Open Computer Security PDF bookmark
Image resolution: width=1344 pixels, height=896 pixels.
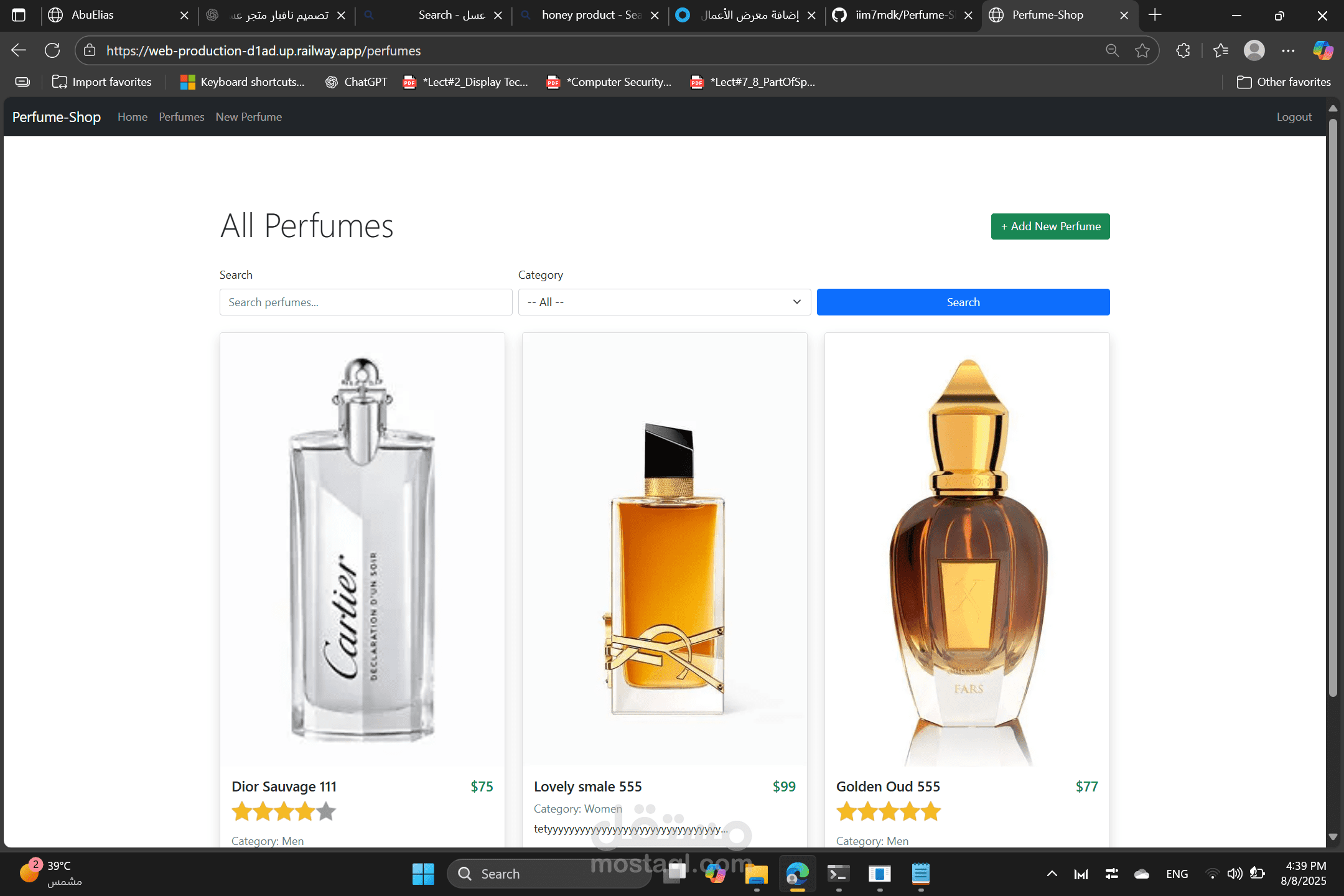609,82
